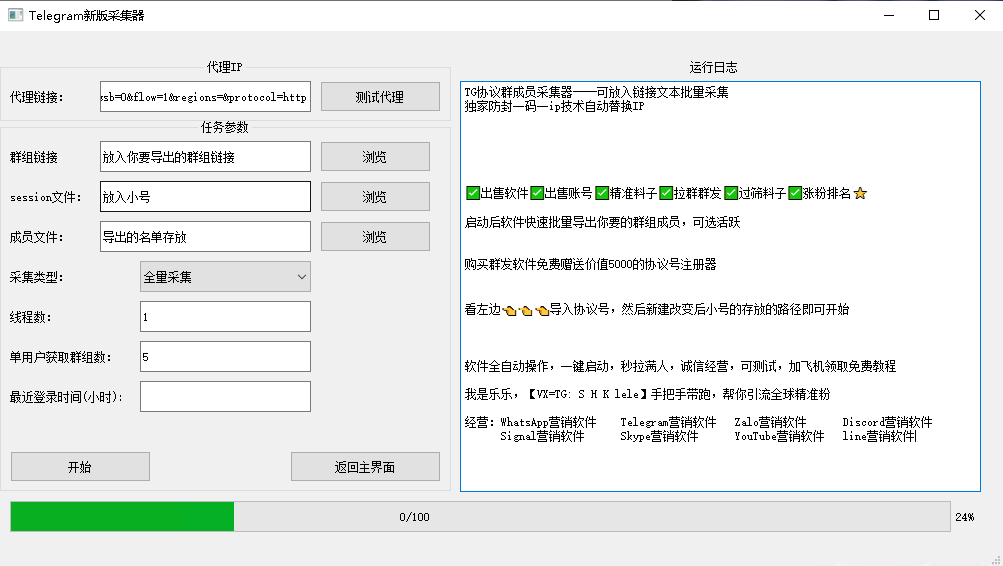Click the green check emoji before 涨粉排名
The height and width of the screenshot is (566, 1003).
795,193
